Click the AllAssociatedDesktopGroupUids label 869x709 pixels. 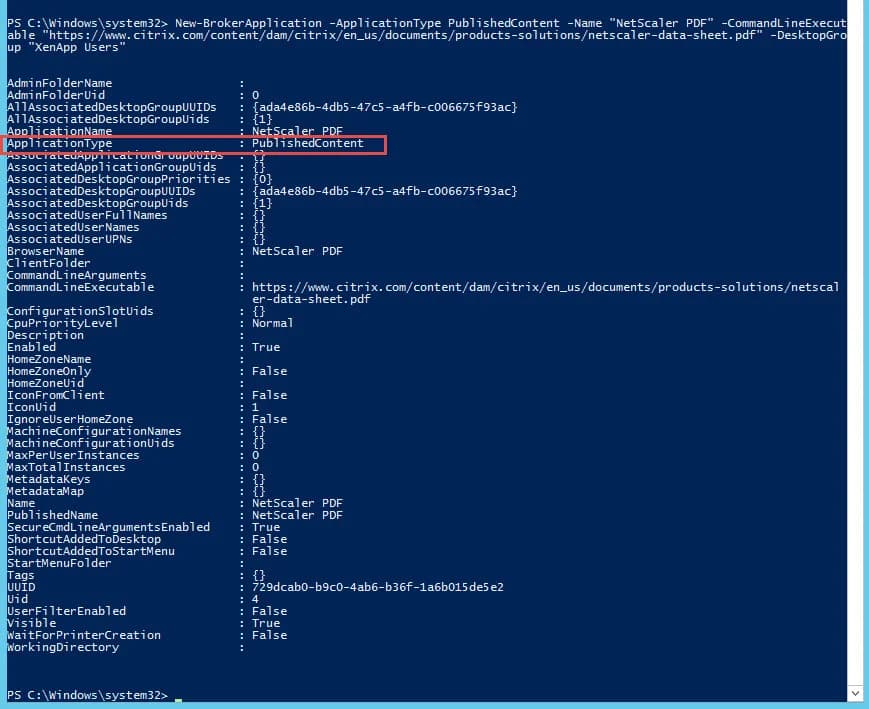(108, 119)
